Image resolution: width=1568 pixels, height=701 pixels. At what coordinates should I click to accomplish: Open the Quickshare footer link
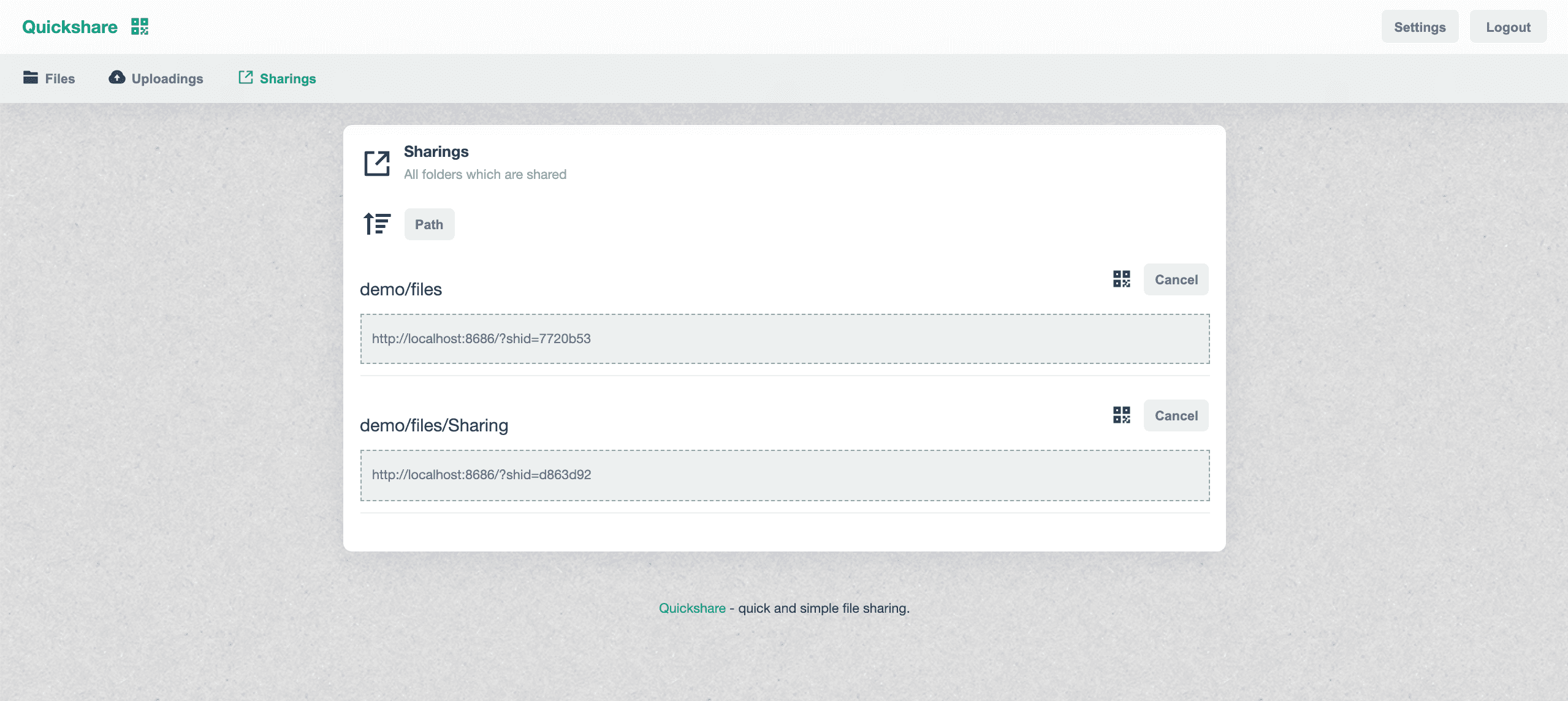692,608
